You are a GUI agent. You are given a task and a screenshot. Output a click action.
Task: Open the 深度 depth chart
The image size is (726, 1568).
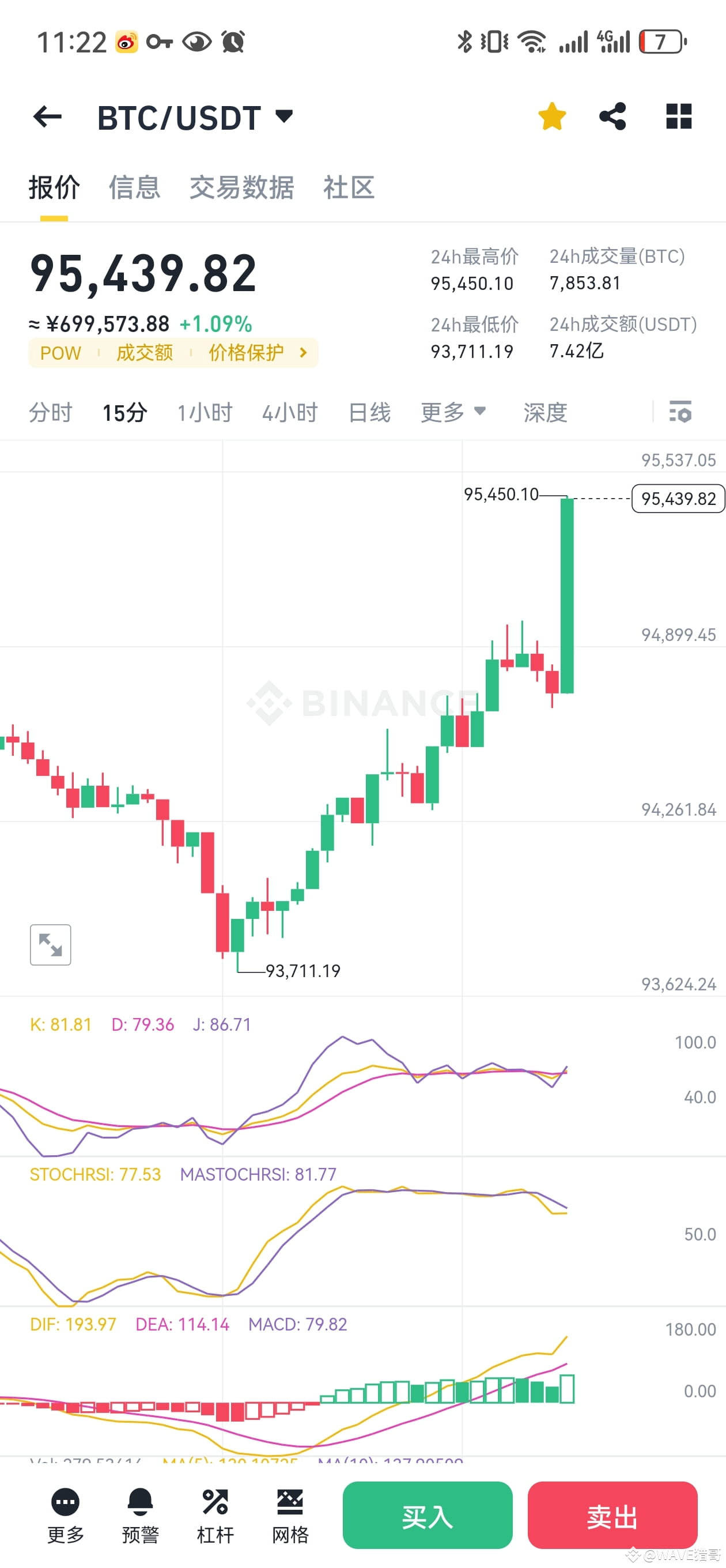pyautogui.click(x=545, y=413)
